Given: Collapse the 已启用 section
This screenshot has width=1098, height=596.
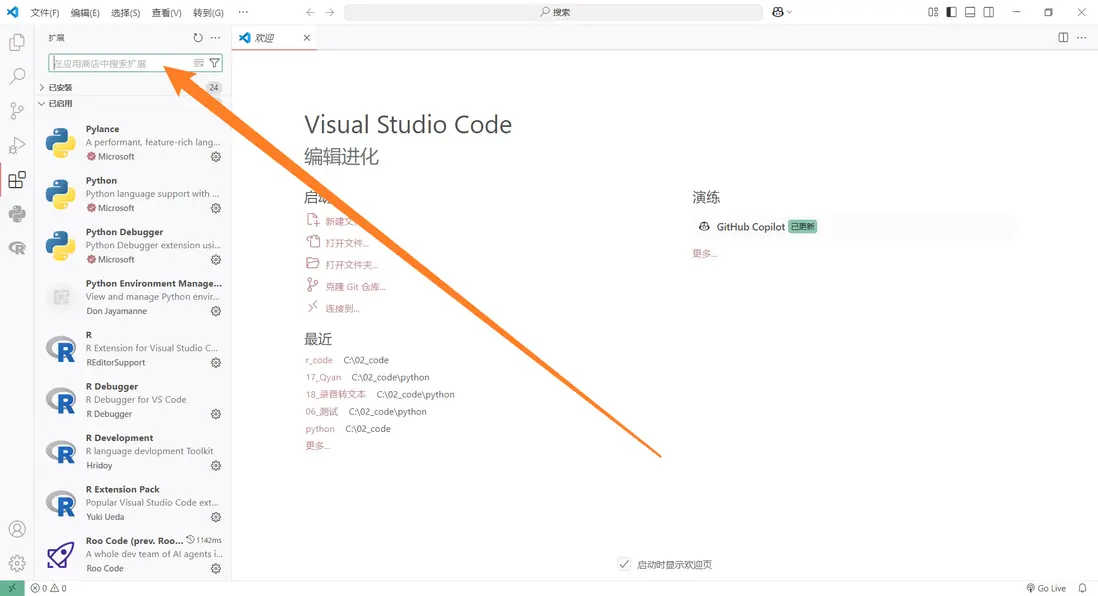Looking at the screenshot, I should [x=133, y=104].
